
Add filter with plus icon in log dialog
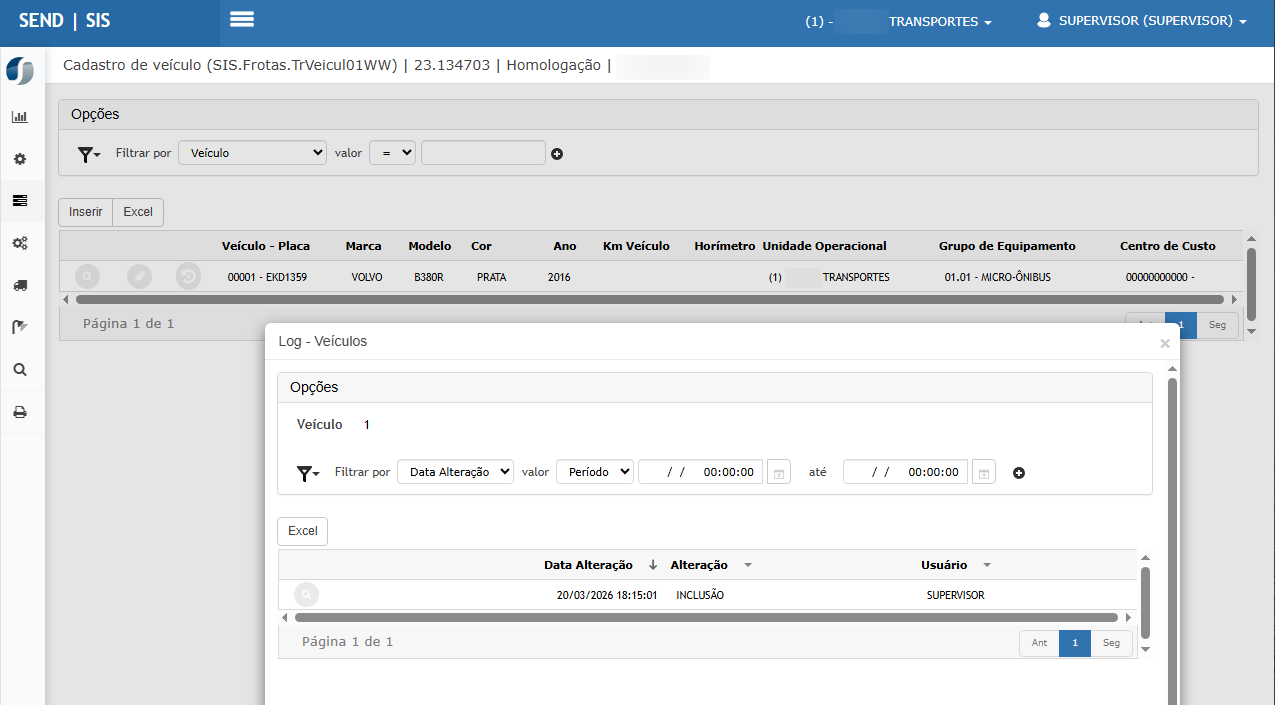pos(1019,473)
